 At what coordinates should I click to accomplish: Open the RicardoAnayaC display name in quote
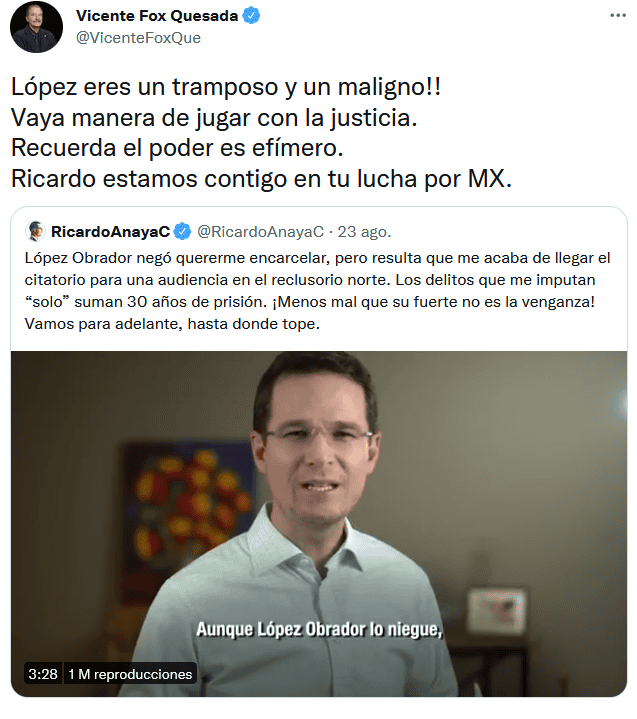click(x=111, y=232)
